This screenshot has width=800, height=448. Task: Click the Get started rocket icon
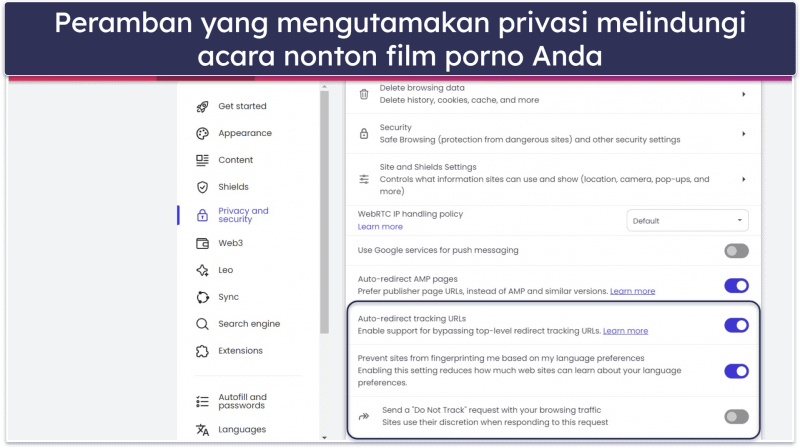pyautogui.click(x=203, y=107)
